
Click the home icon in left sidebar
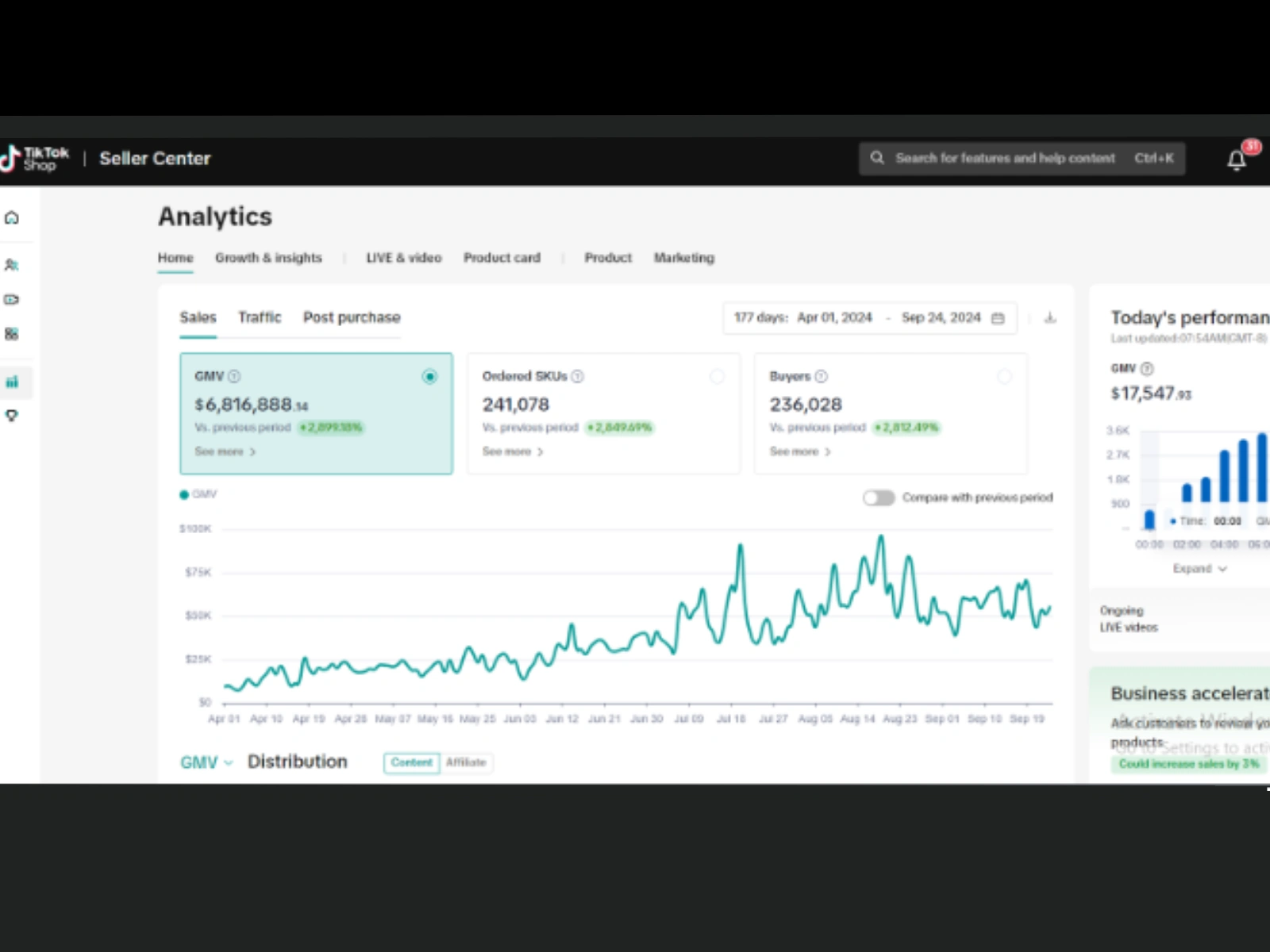12,217
